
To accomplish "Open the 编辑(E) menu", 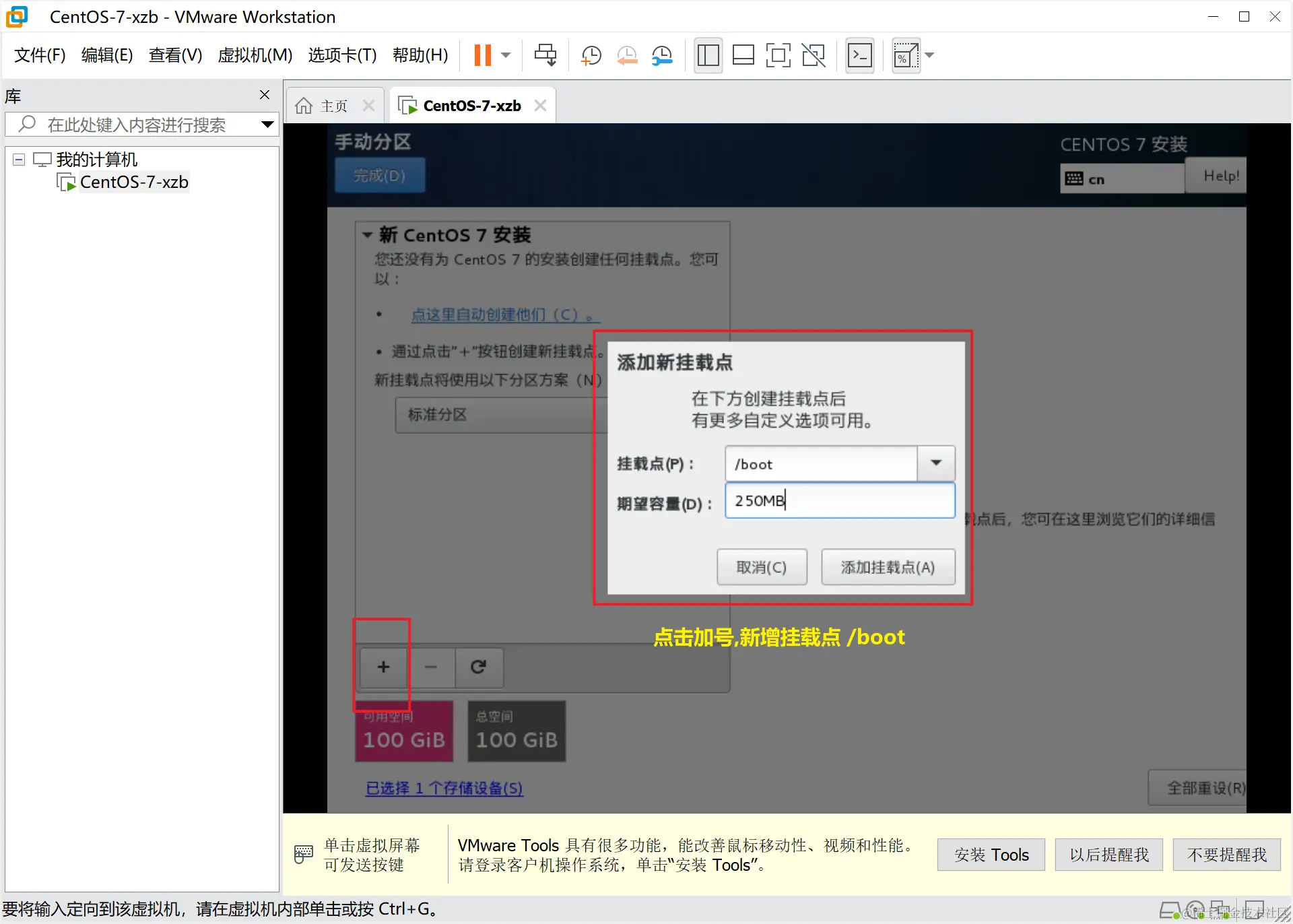I will 107,55.
